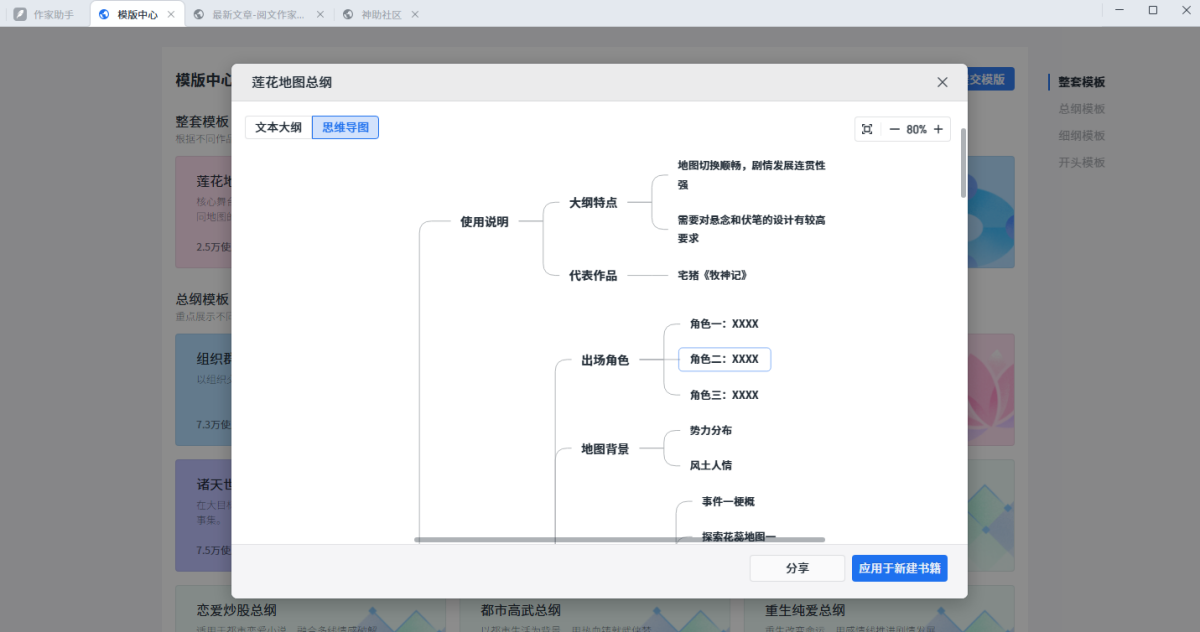
Task: Click the 使用说明 parent node
Action: (484, 222)
